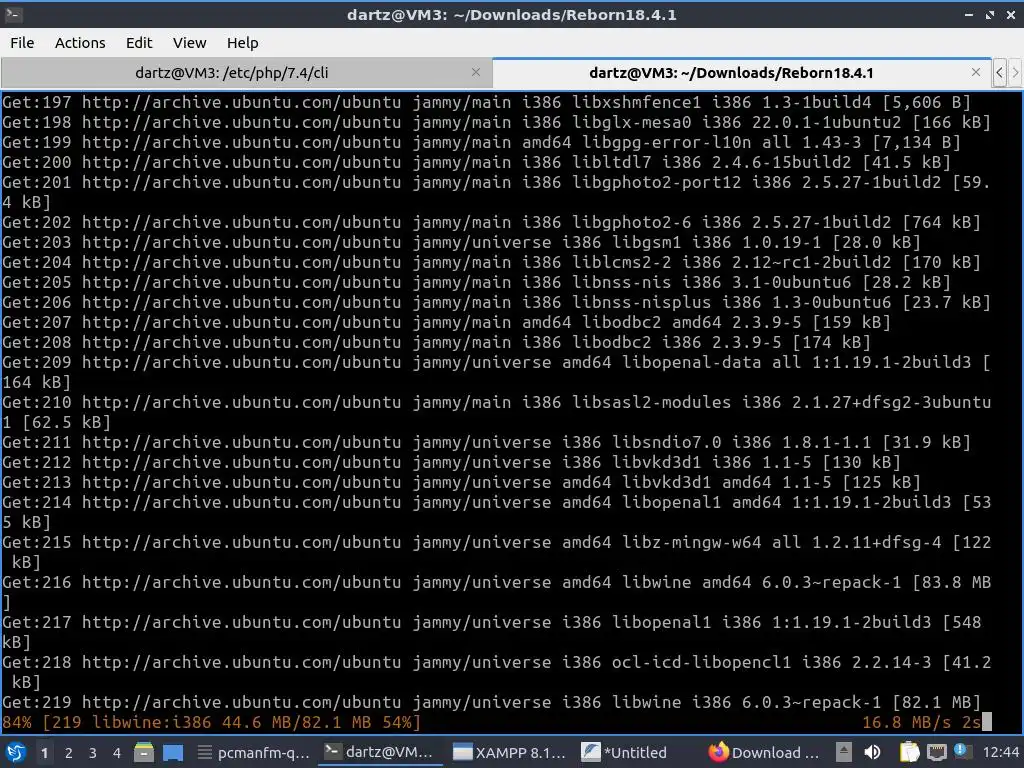The width and height of the screenshot is (1024, 768).
Task: Open the pcmanfm-qt taskbar window
Action: pos(253,752)
